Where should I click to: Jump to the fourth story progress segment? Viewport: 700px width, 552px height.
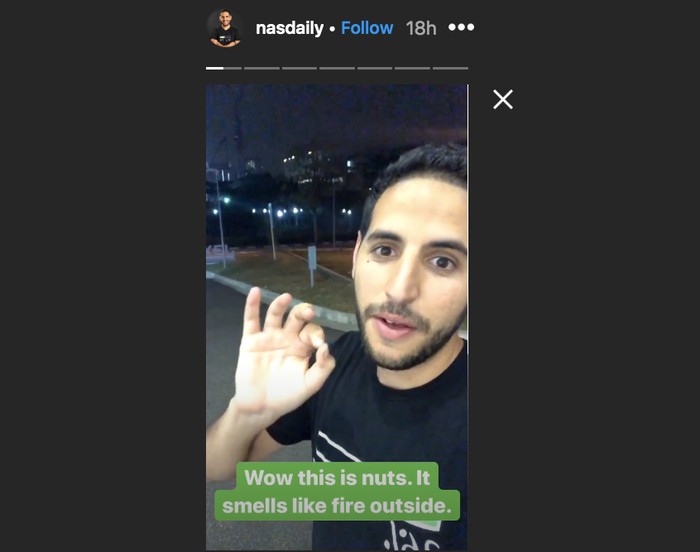click(x=337, y=68)
